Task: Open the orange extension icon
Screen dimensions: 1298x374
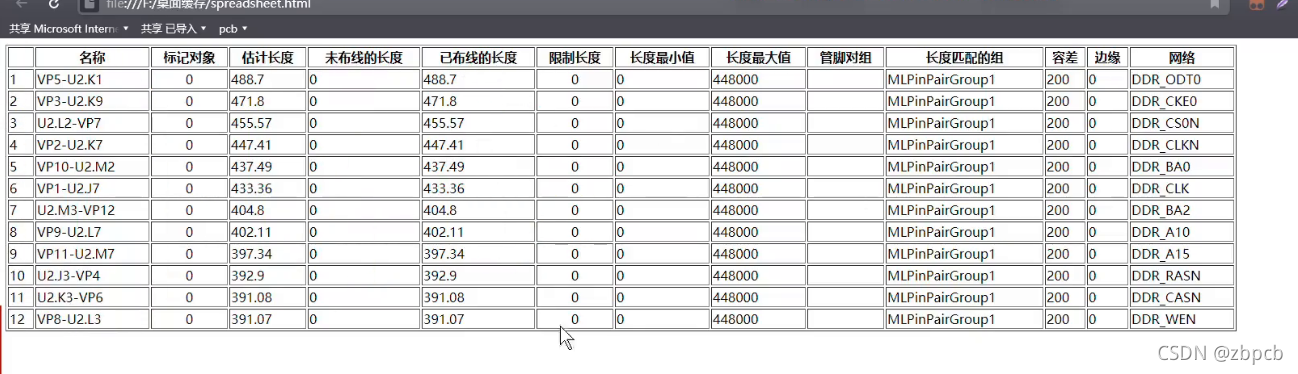Action: pos(1256,4)
